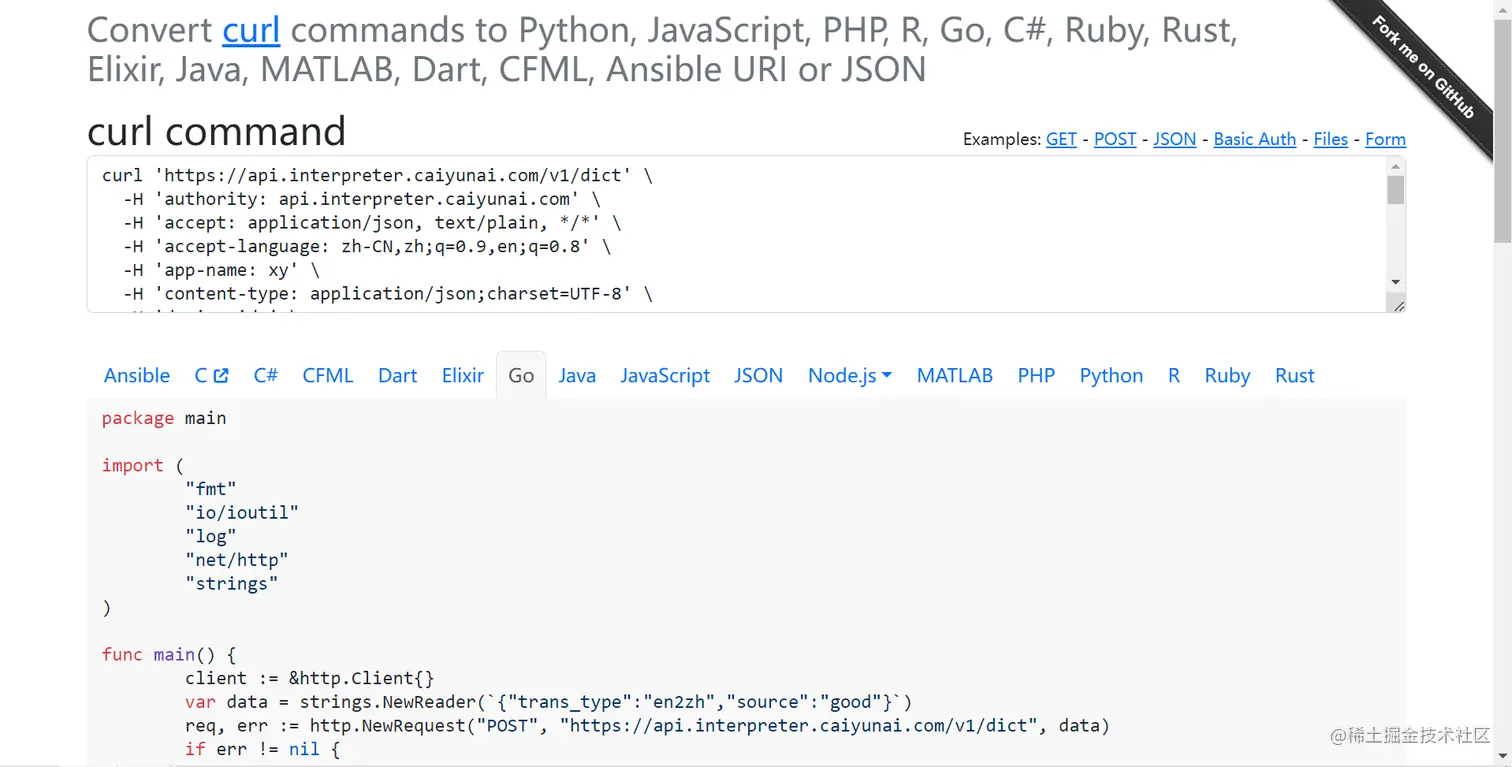Screen dimensions: 1512x767
Task: Load the Form example
Action: click(x=1385, y=139)
